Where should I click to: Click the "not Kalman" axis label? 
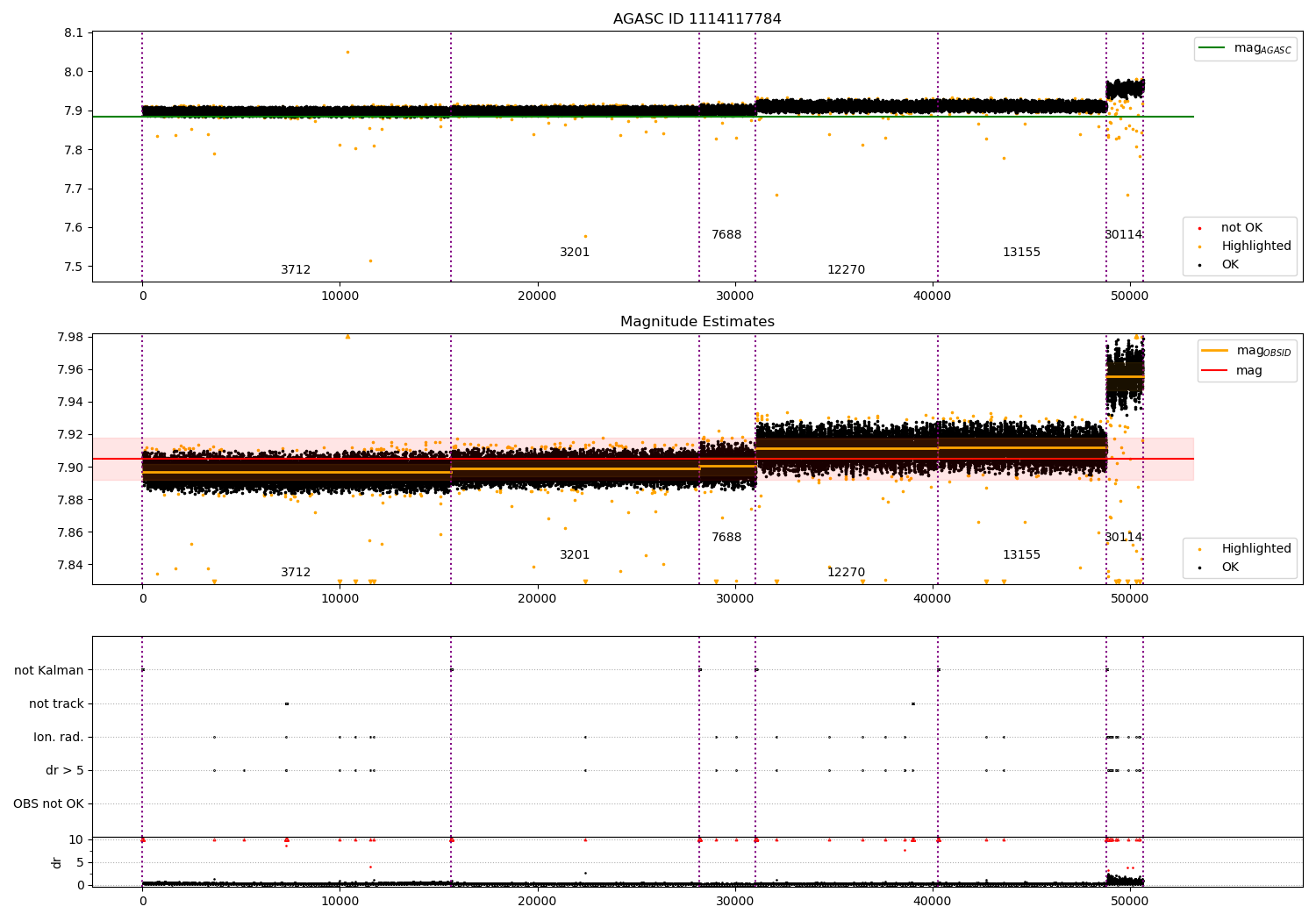point(49,671)
